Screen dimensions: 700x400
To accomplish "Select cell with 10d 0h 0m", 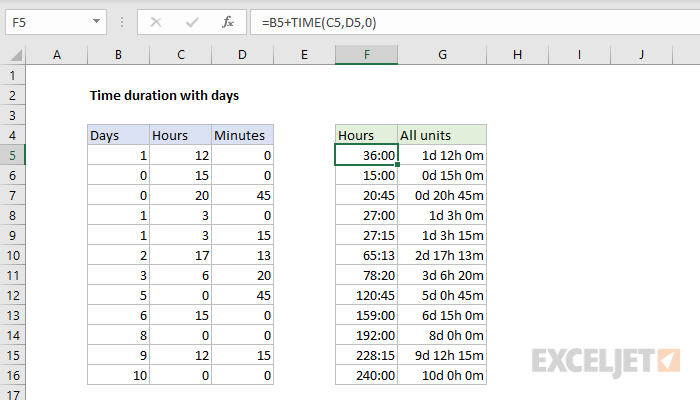I will point(442,375).
